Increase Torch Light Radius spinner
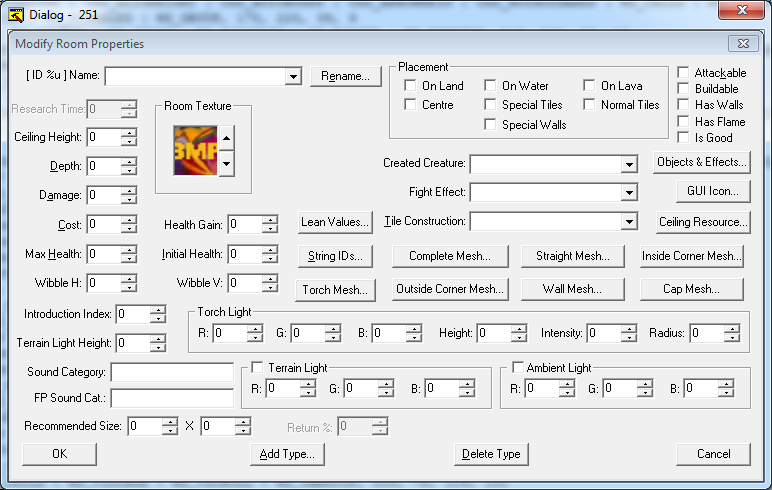This screenshot has width=772, height=490. coord(732,329)
